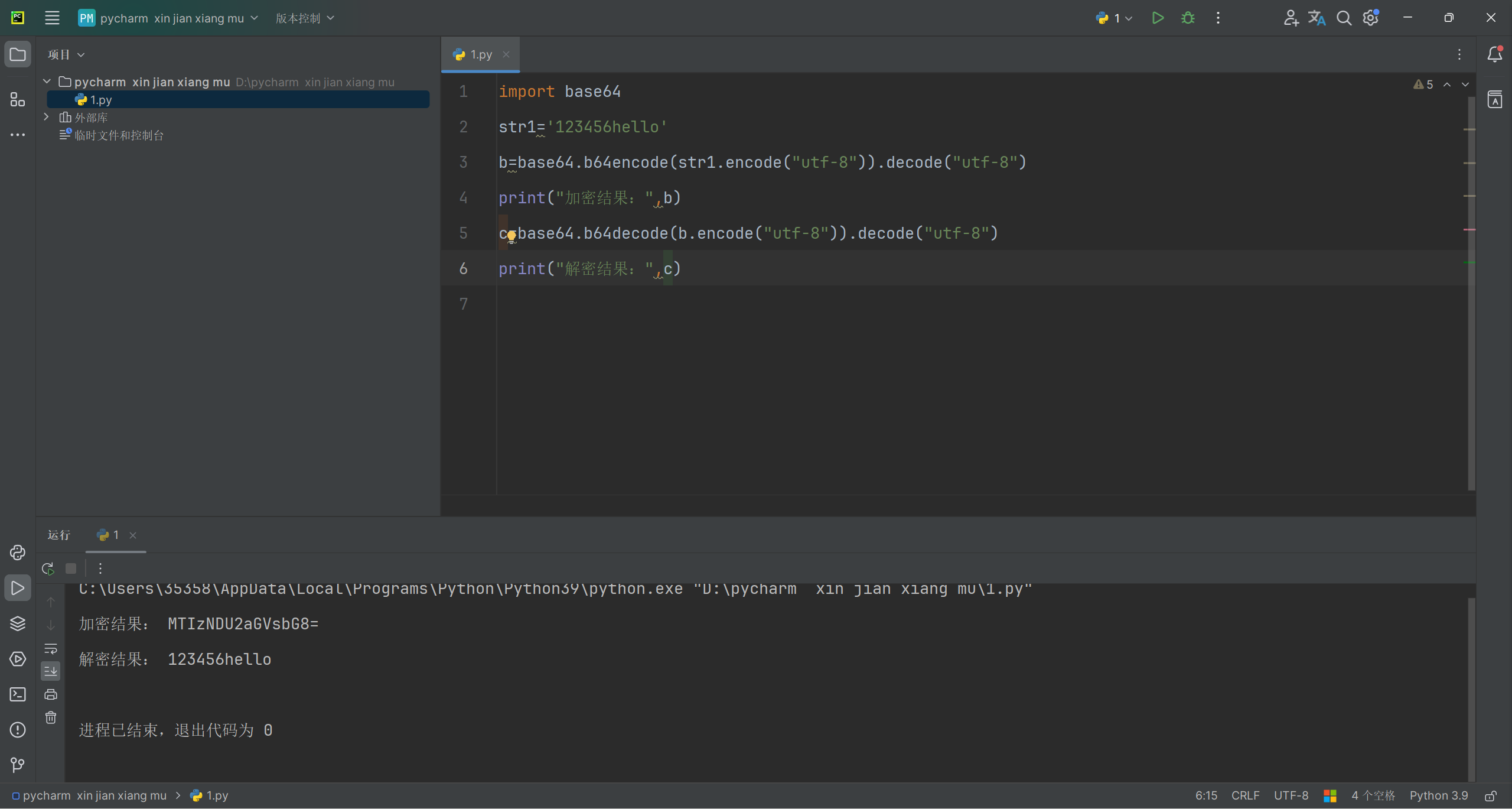Click the colorful Windows logo in status bar
Viewport: 1512px width, 809px height.
click(1330, 796)
